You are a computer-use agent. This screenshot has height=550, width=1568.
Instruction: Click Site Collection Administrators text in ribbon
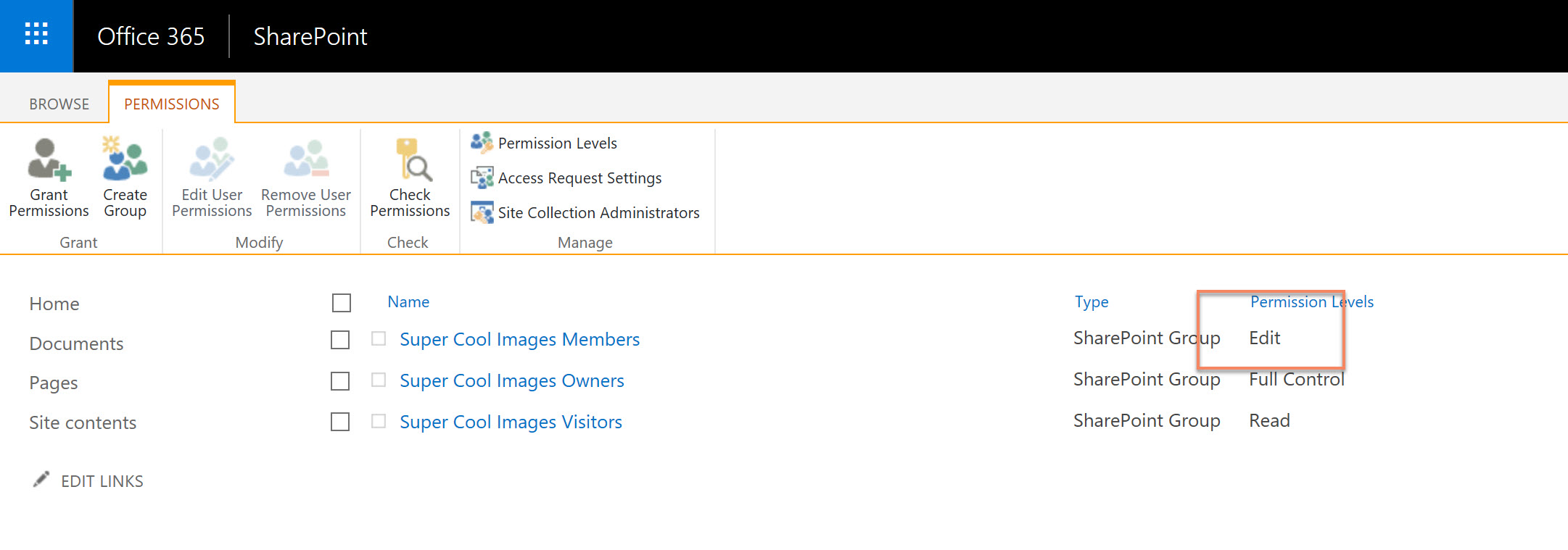coord(598,213)
